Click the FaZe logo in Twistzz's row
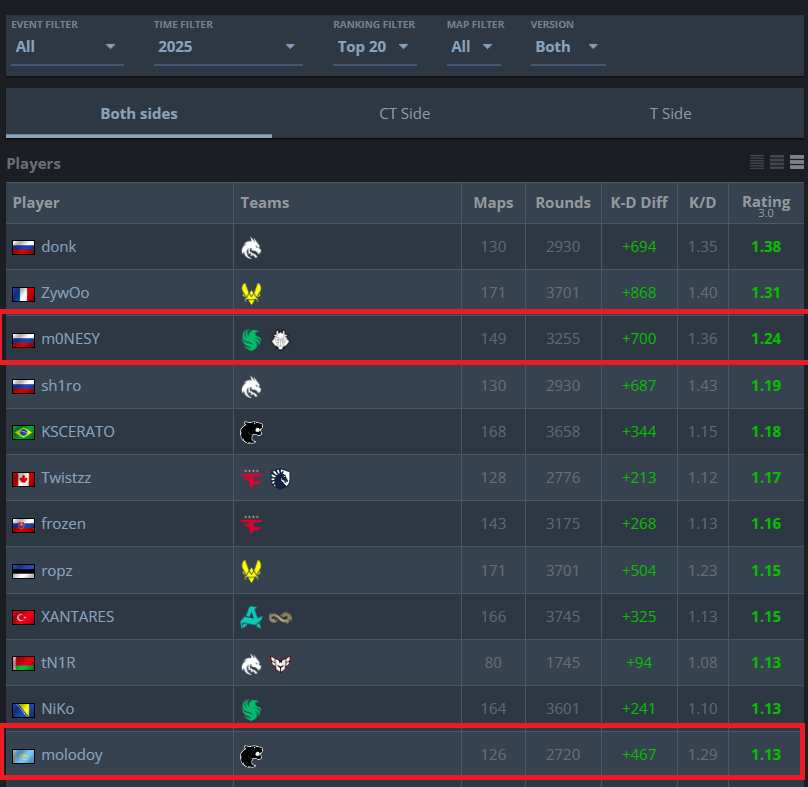Image resolution: width=808 pixels, height=787 pixels. coord(251,479)
